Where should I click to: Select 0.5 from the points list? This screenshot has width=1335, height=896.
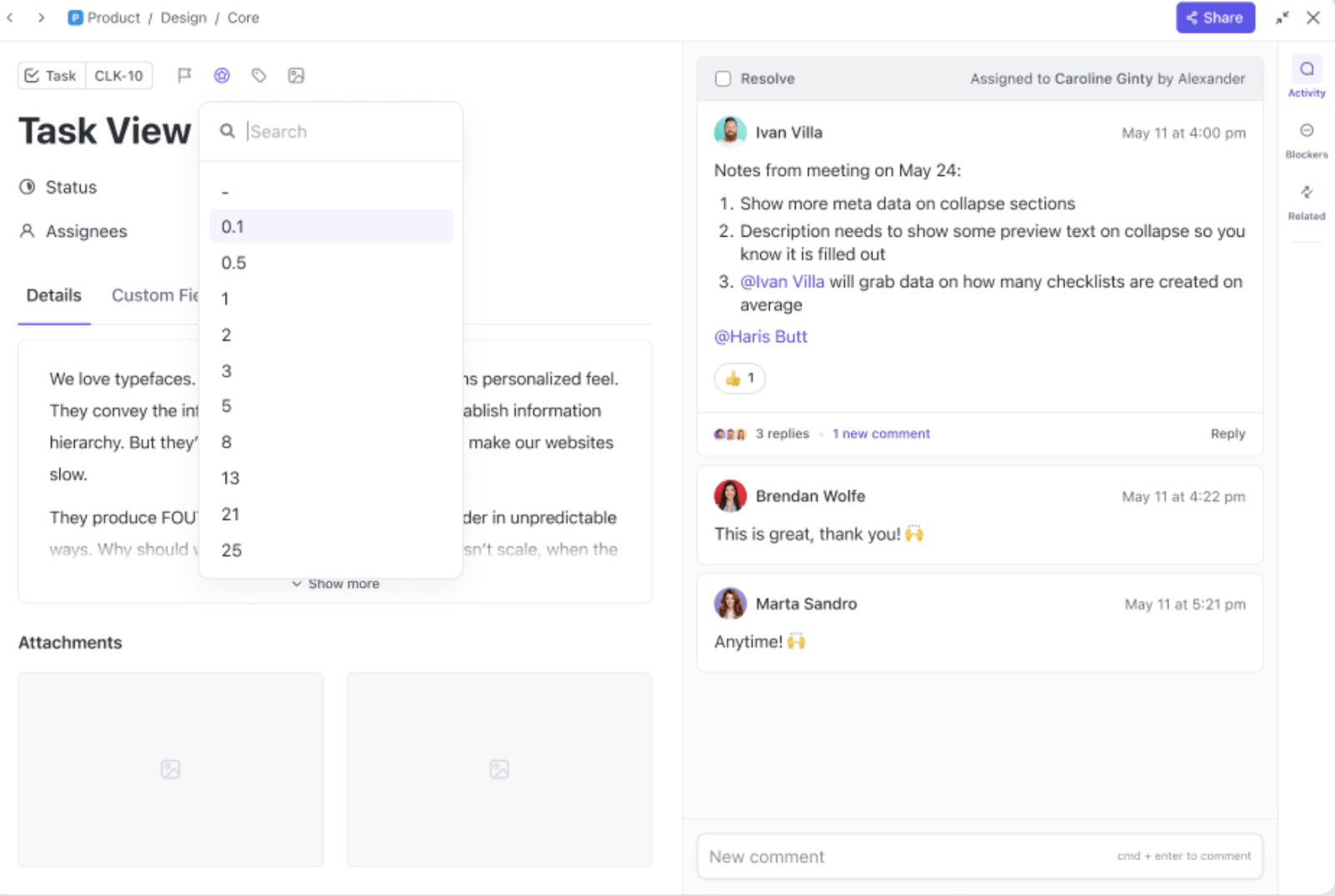point(234,263)
